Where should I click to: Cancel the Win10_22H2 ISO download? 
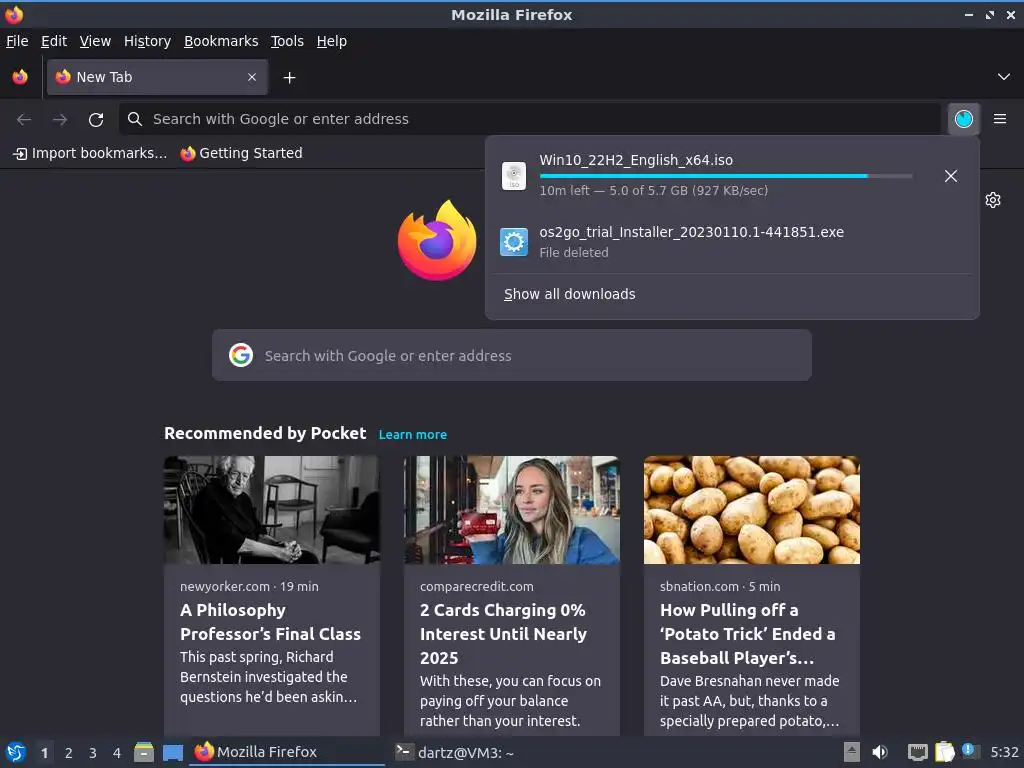point(950,176)
